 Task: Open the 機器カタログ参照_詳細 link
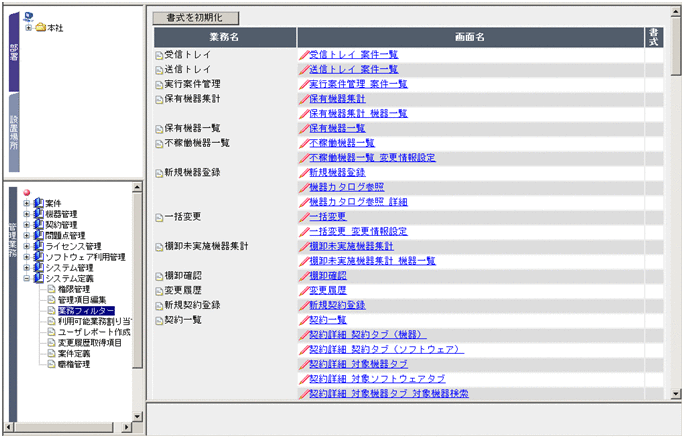[x=358, y=202]
